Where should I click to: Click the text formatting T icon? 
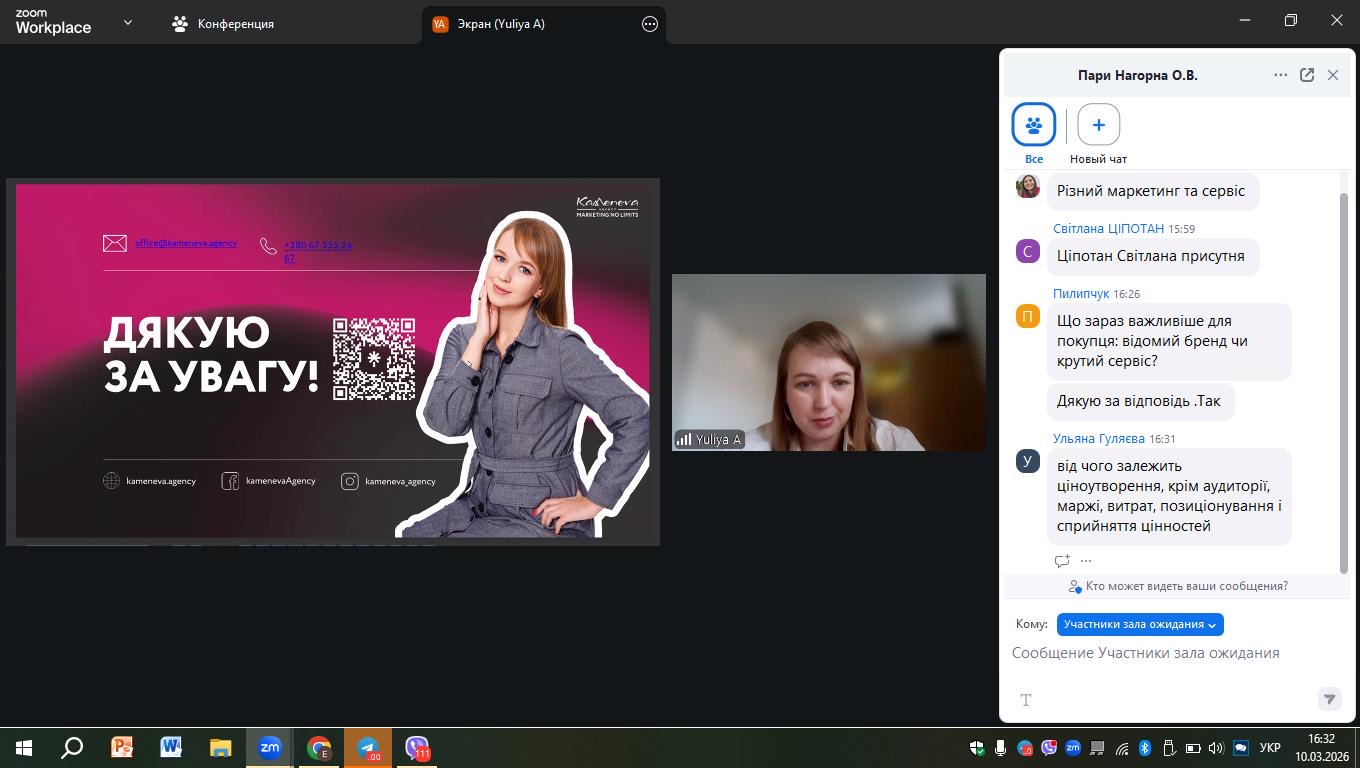(1025, 700)
